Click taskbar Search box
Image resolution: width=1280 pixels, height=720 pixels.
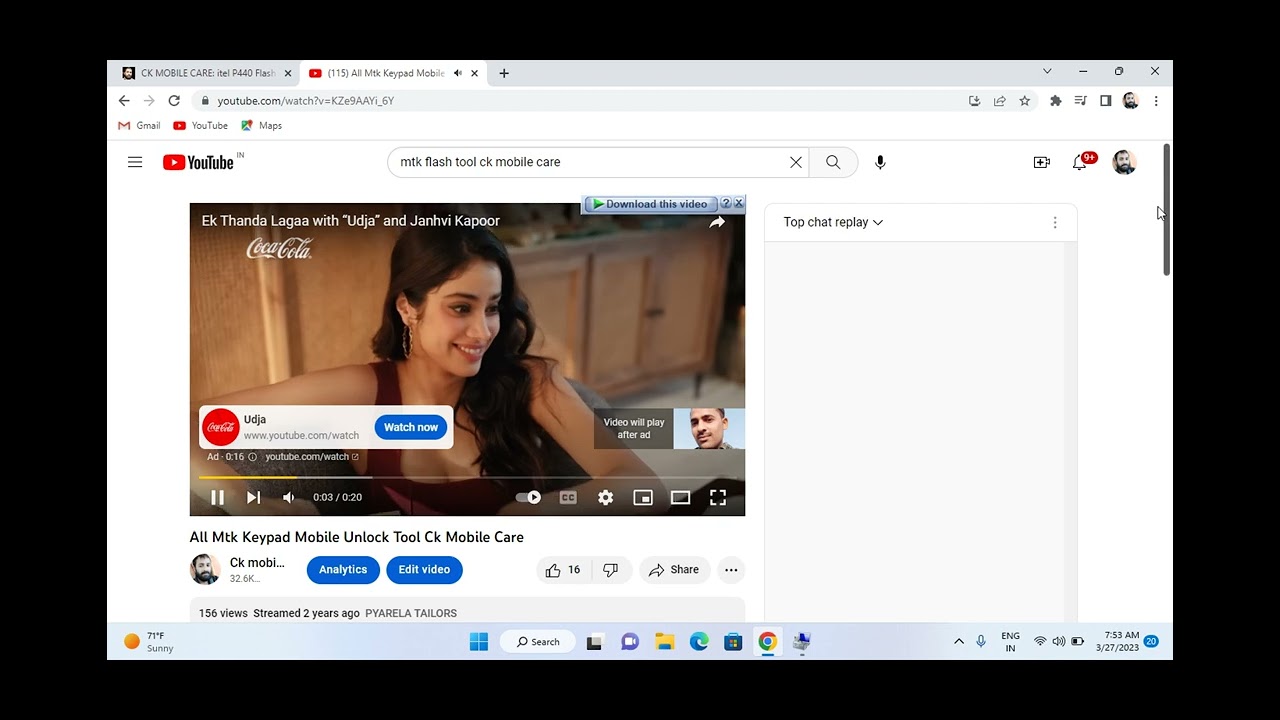point(538,642)
